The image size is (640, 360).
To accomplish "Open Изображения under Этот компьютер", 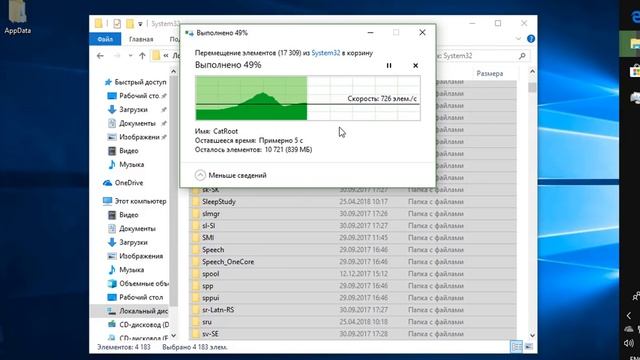I will tap(136, 256).
